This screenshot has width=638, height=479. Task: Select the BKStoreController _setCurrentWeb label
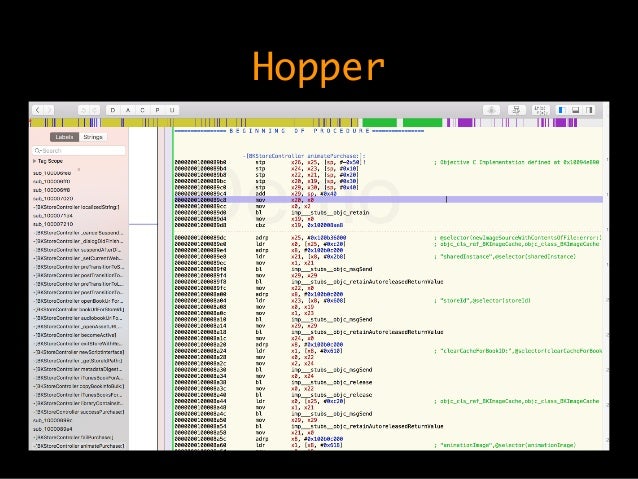point(79,258)
